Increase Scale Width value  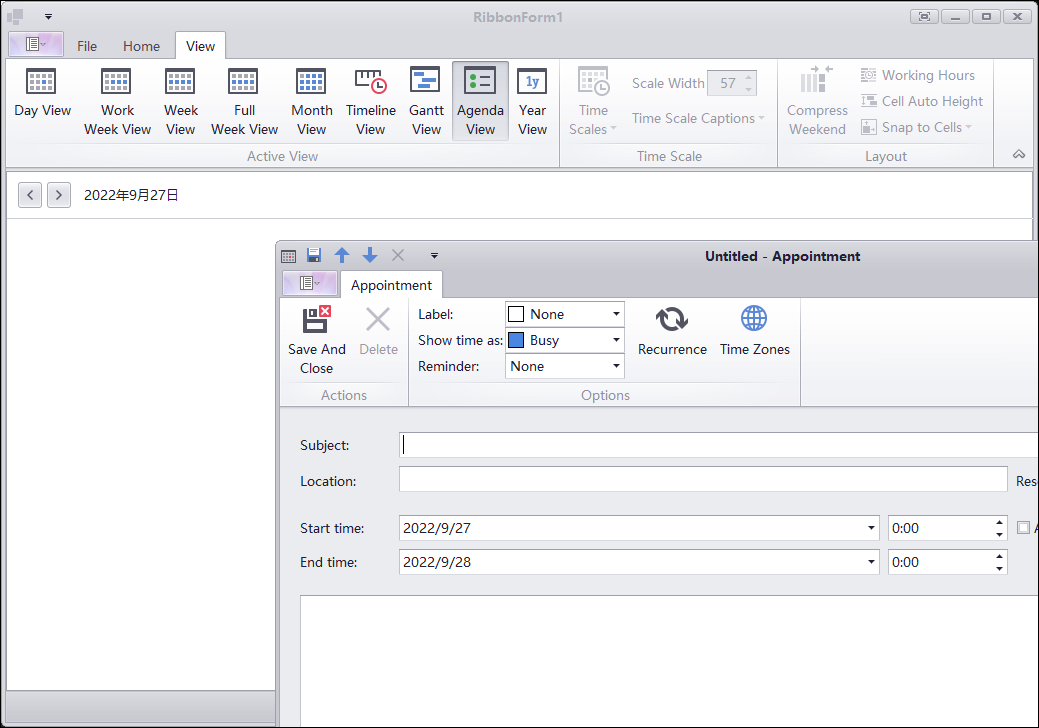[x=749, y=78]
